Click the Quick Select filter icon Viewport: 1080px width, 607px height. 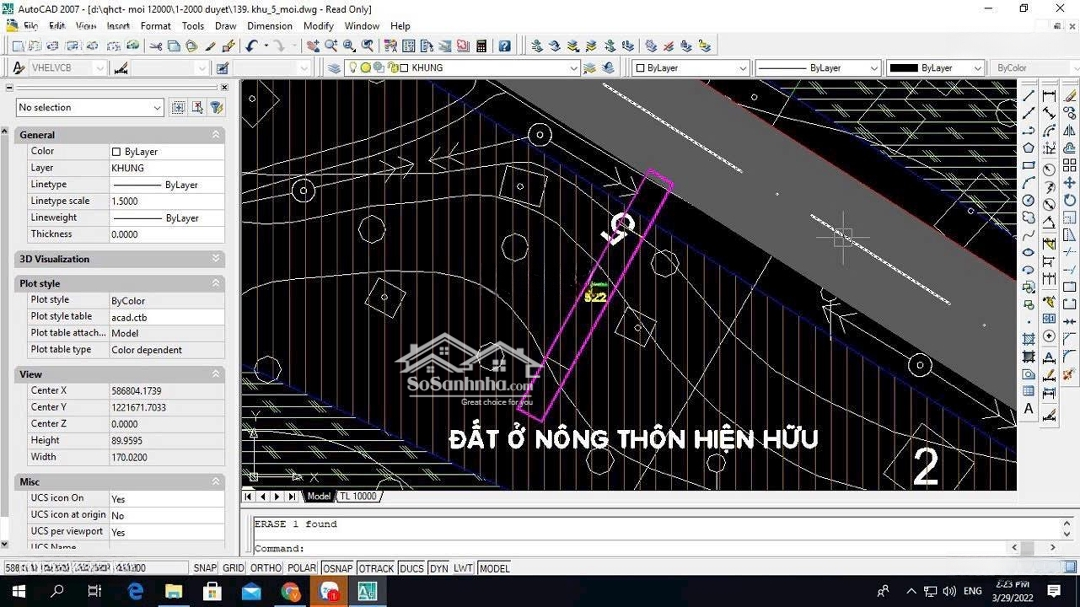click(216, 107)
